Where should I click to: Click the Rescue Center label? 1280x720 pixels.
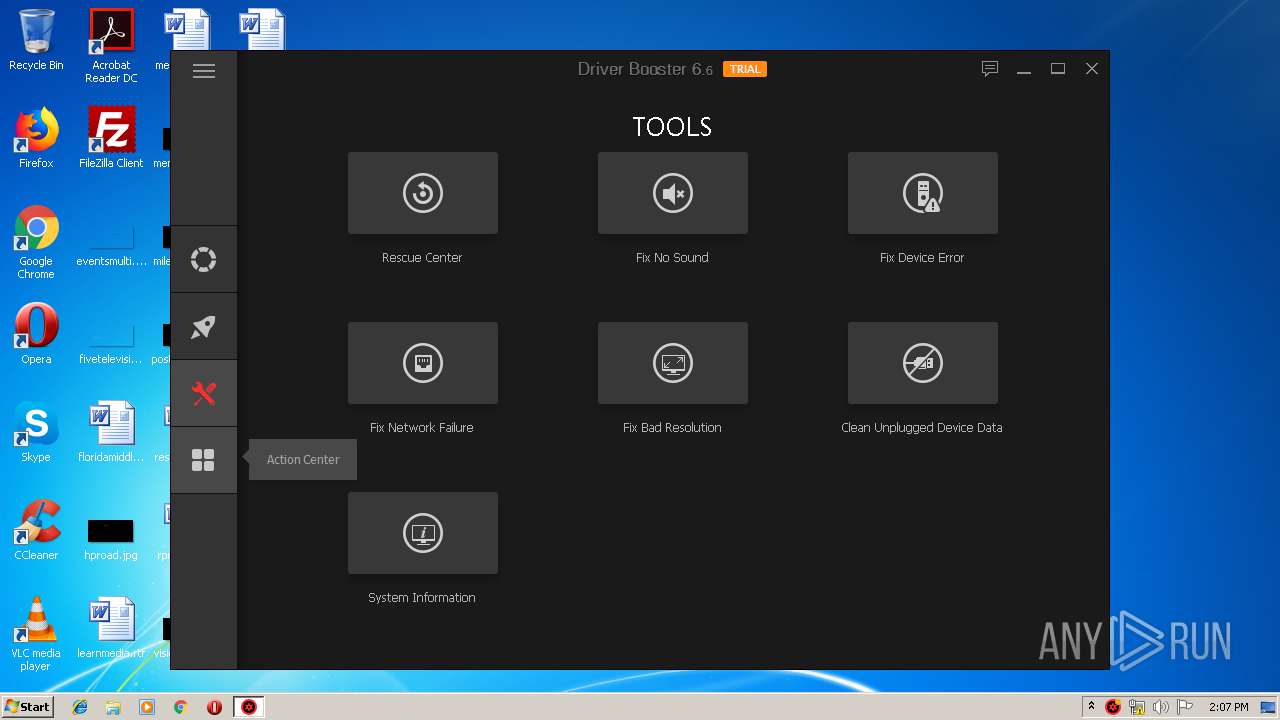pos(422,258)
